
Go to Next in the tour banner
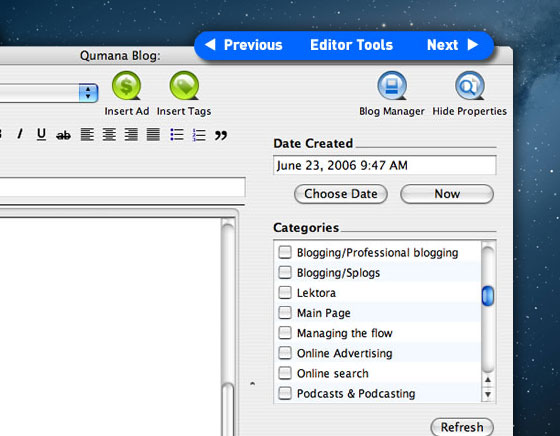[452, 45]
